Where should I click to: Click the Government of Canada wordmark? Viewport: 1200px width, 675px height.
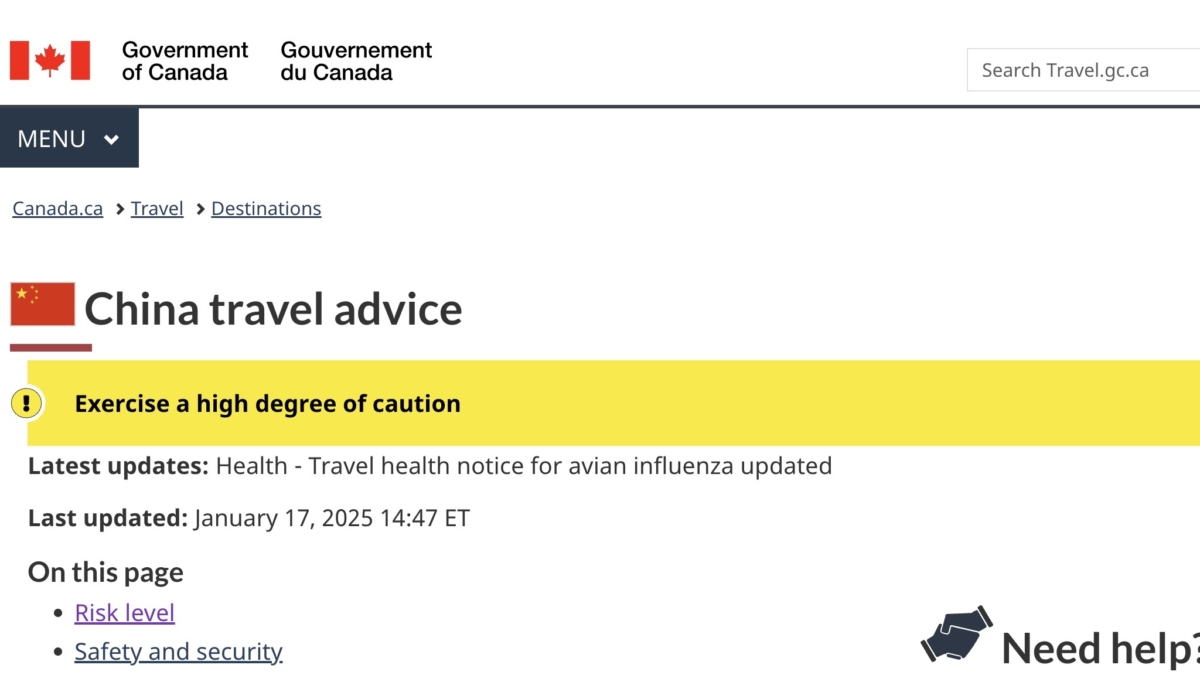click(x=185, y=61)
